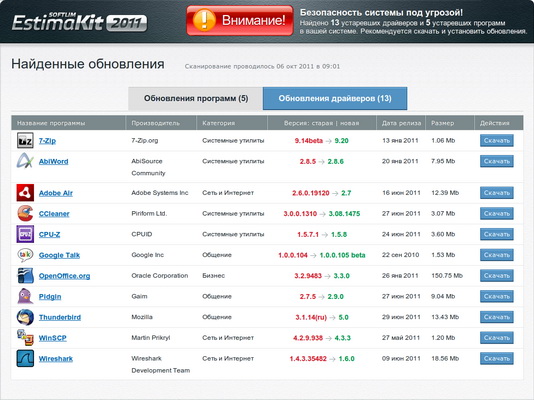Open the Wireshark name link
534x400 pixels.
(56, 358)
